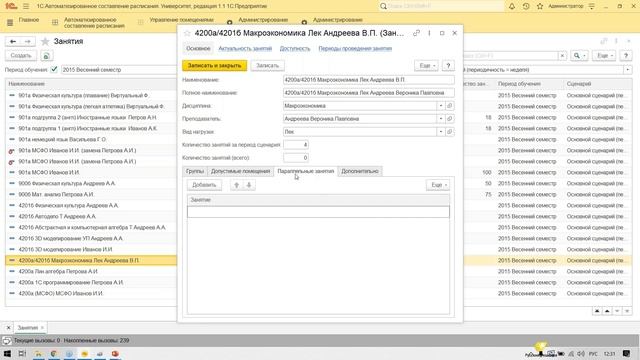Select row 901а немецкий язык Васильева
This screenshot has width=640, height=360.
[91, 139]
